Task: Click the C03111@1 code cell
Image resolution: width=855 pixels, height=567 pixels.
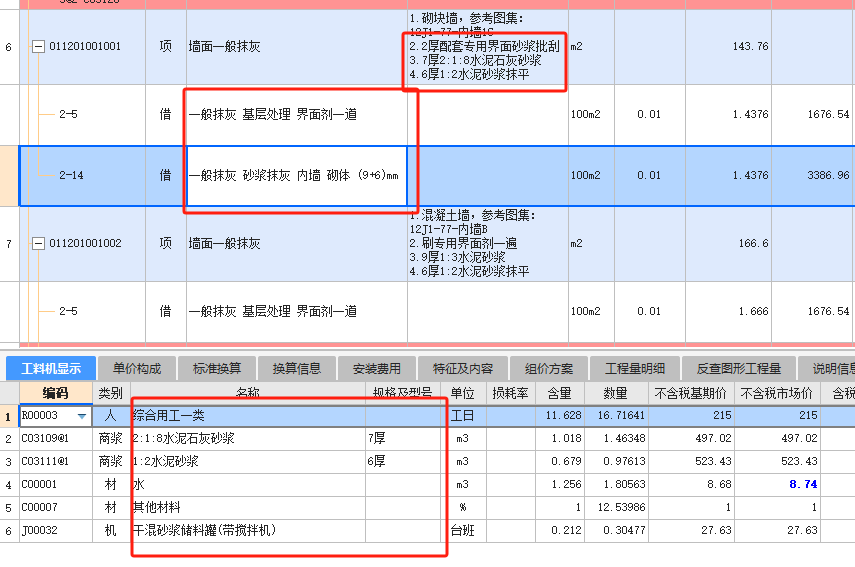Action: click(56, 462)
